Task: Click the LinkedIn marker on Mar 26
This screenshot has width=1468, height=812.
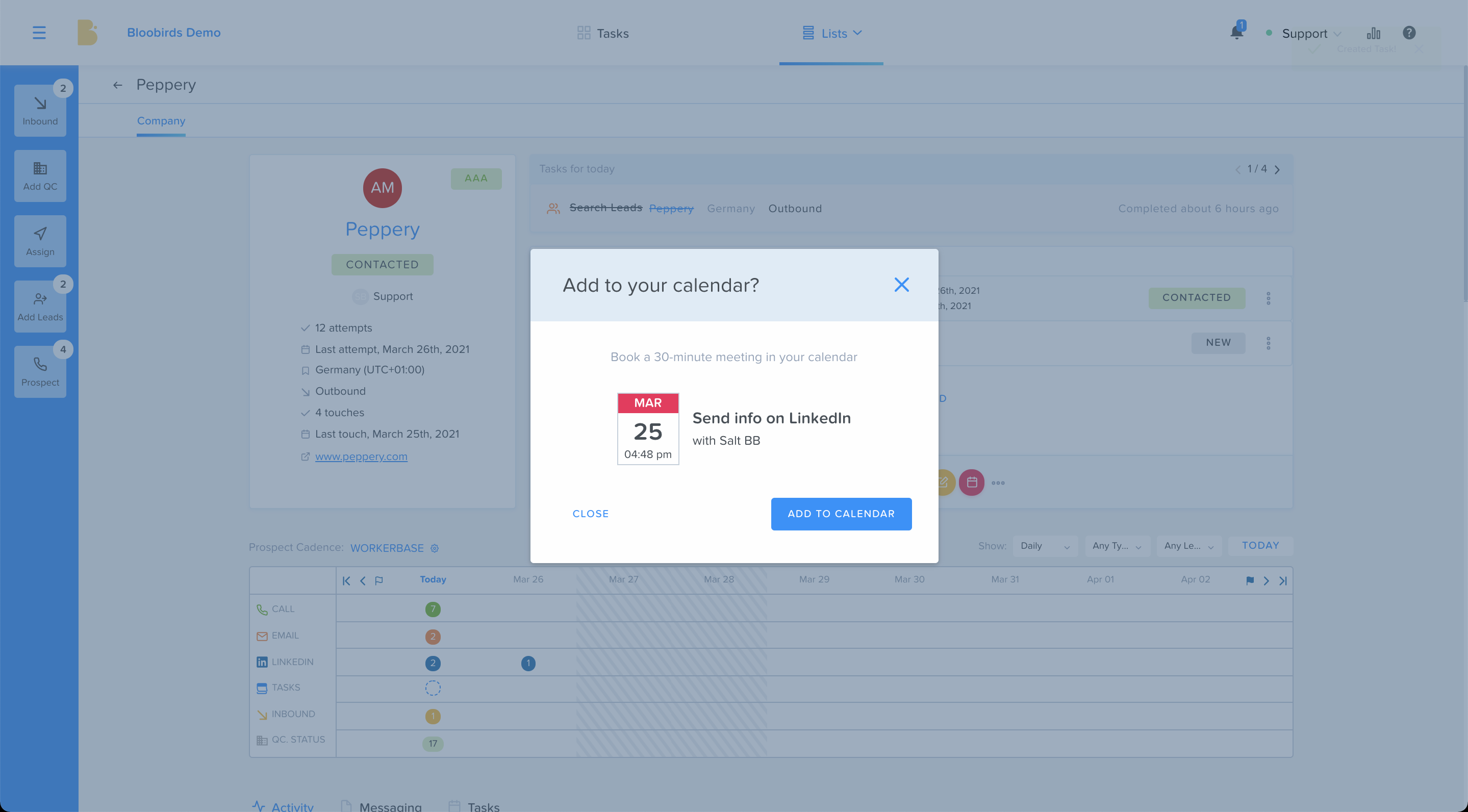Action: point(528,663)
